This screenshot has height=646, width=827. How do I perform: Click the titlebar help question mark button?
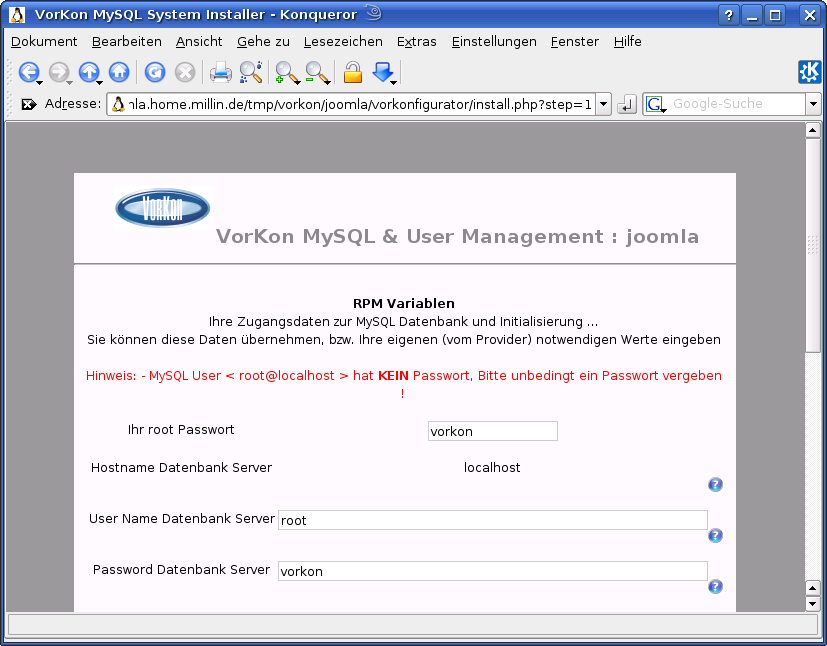[x=728, y=15]
